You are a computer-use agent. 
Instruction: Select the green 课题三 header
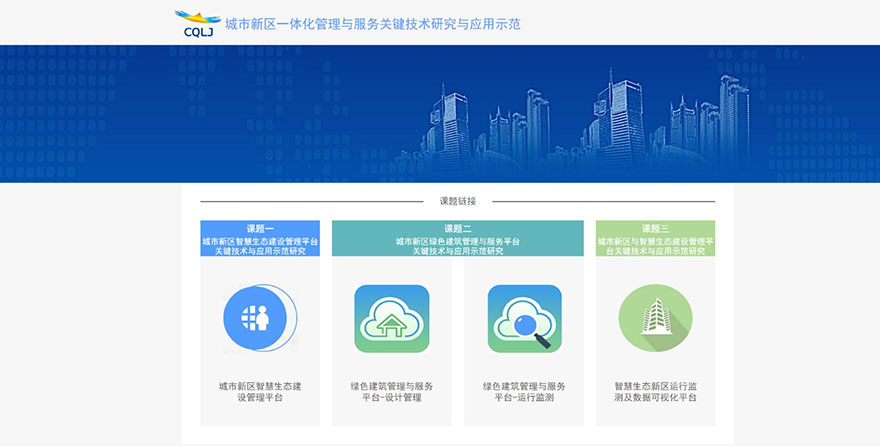coord(655,229)
